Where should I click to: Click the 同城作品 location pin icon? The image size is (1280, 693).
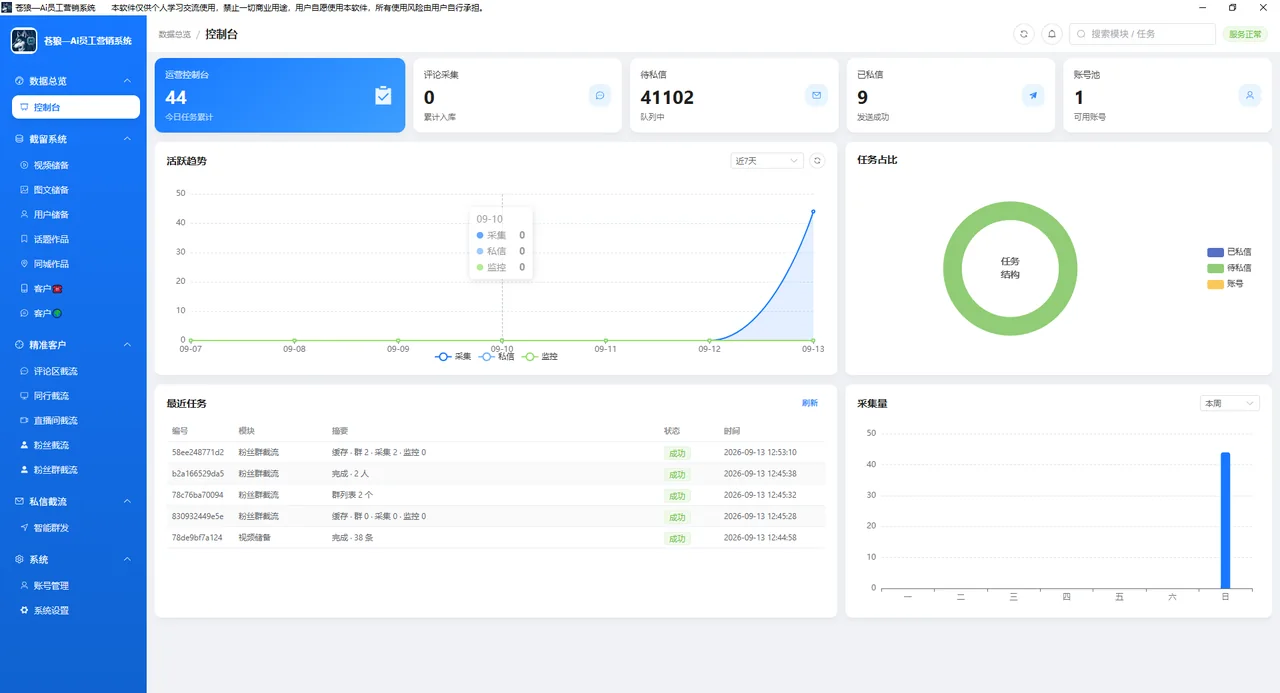point(25,264)
